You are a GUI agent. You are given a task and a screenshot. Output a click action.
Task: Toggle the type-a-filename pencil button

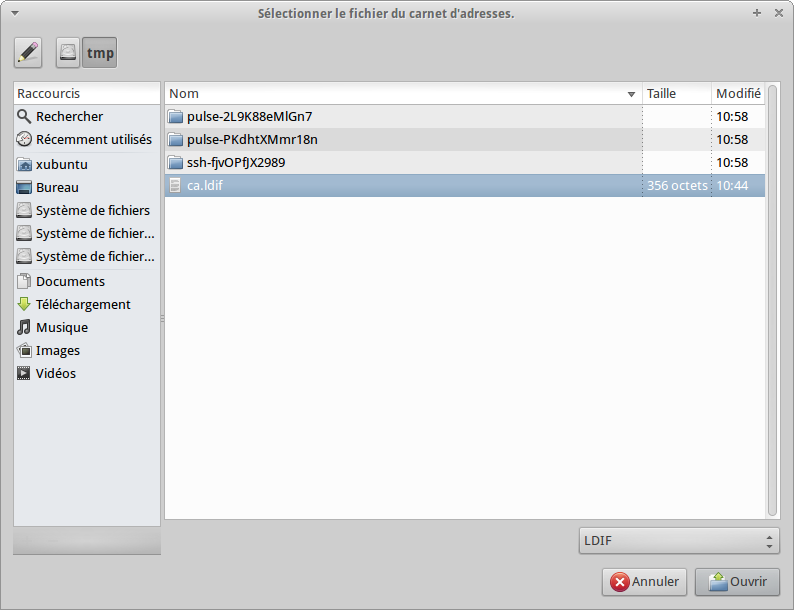(28, 53)
